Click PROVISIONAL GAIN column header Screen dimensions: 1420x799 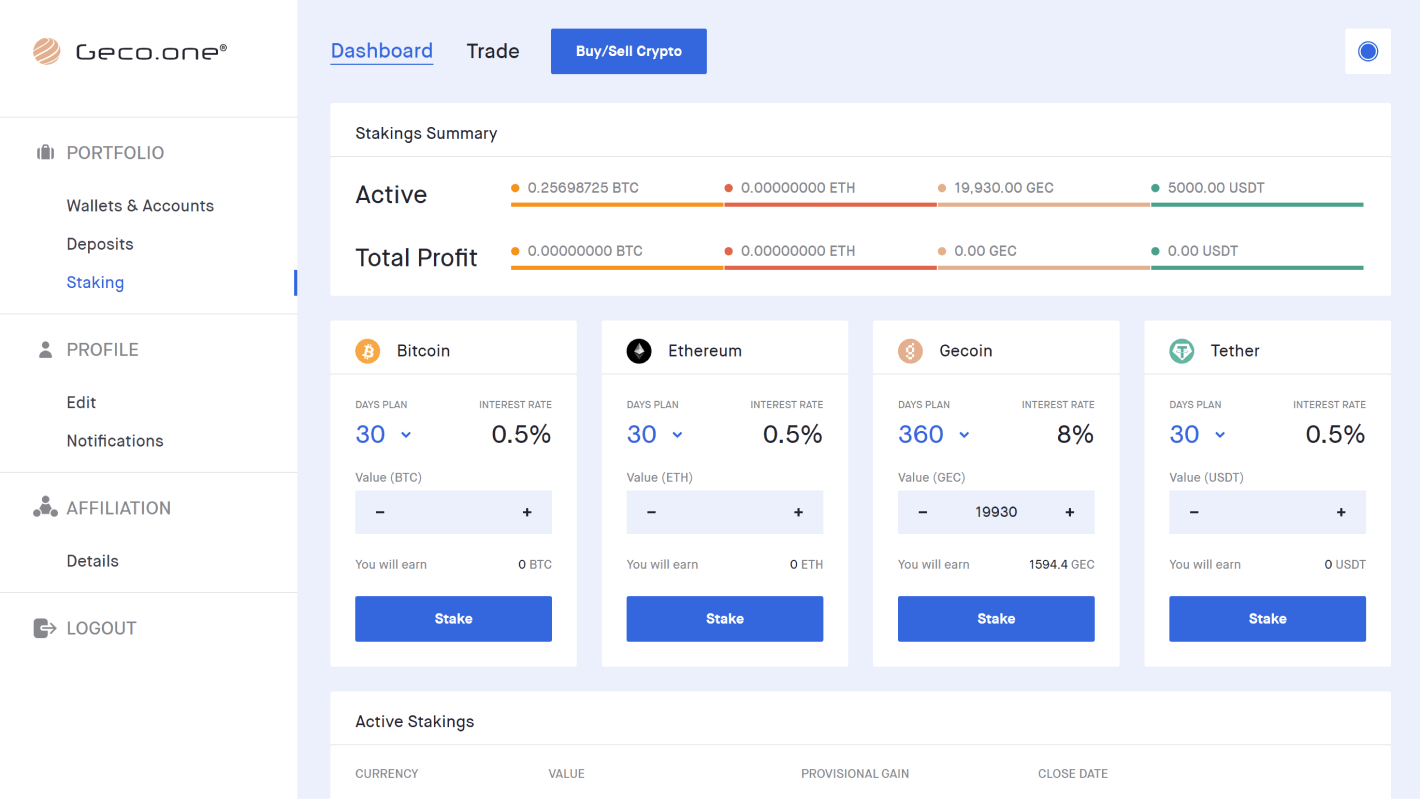tap(855, 774)
